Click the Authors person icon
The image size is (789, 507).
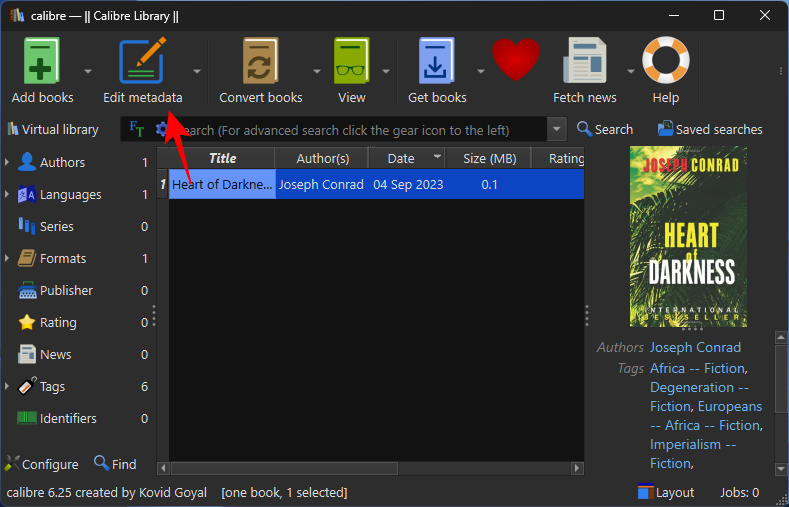click(27, 162)
